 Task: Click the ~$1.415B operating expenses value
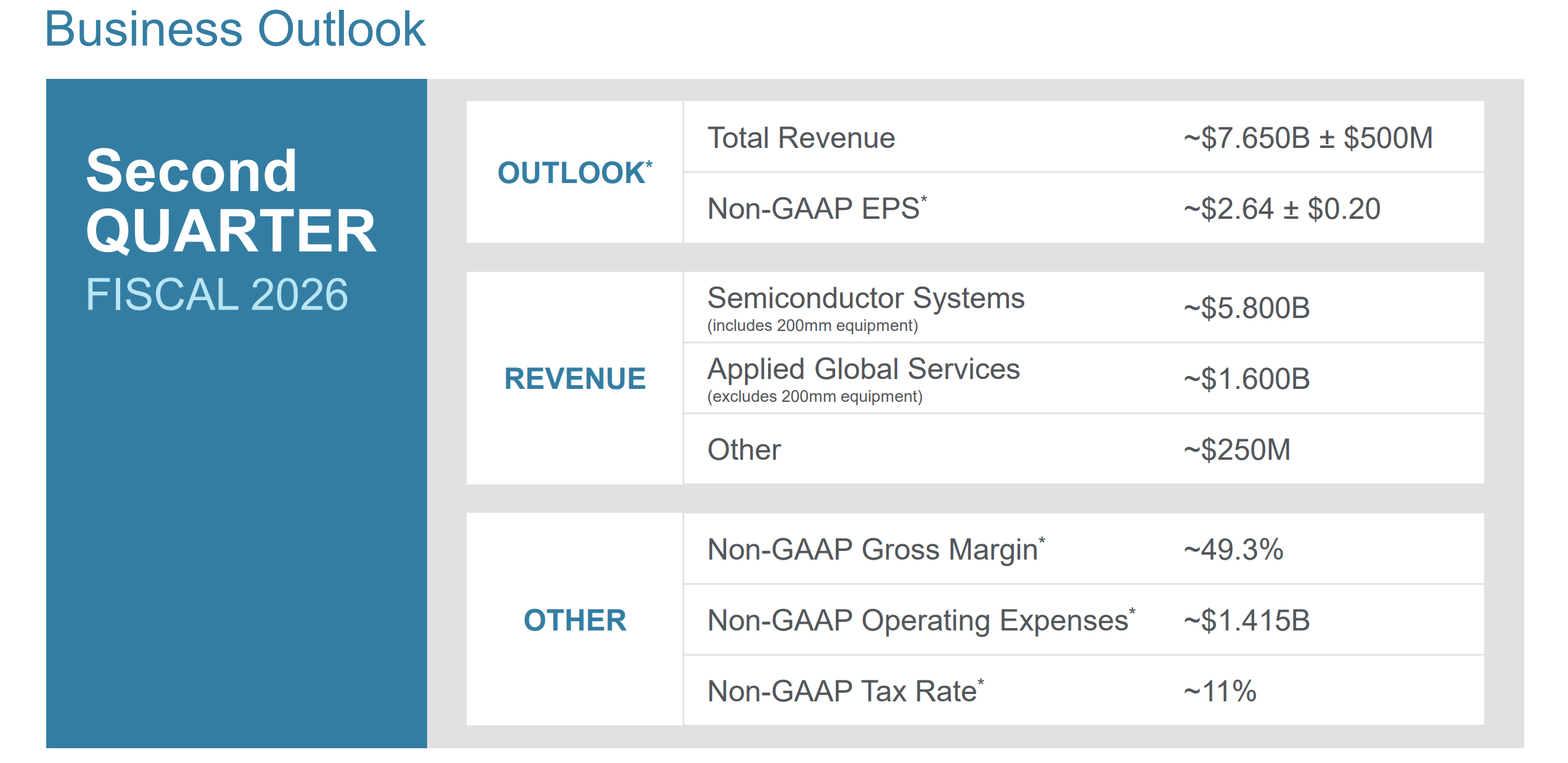[1246, 620]
